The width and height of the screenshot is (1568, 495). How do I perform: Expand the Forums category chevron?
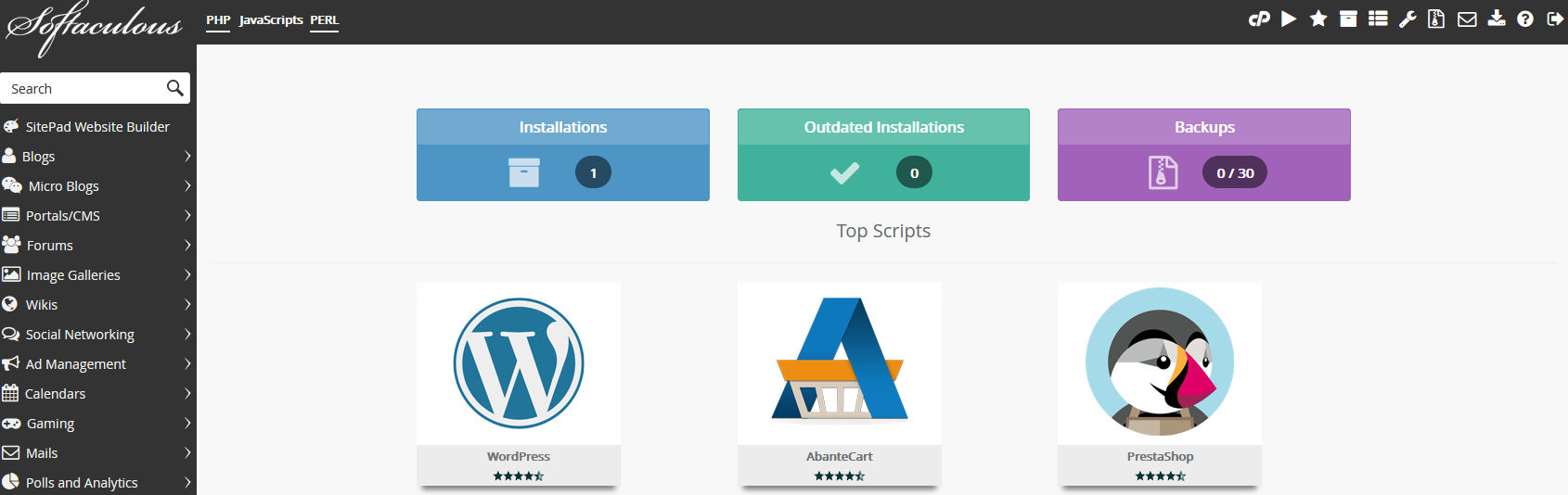(x=187, y=245)
